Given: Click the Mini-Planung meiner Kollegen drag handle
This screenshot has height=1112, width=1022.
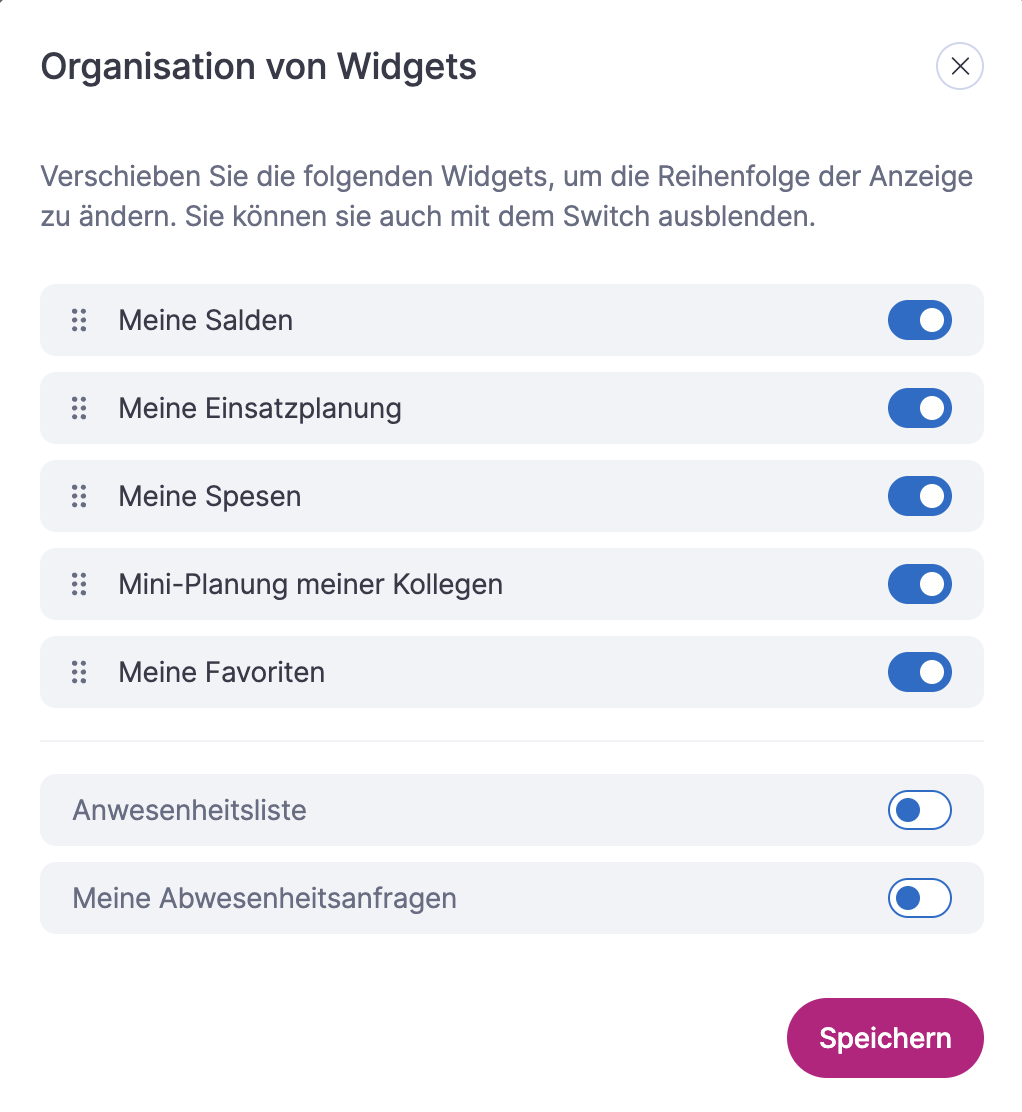Looking at the screenshot, I should [x=79, y=584].
